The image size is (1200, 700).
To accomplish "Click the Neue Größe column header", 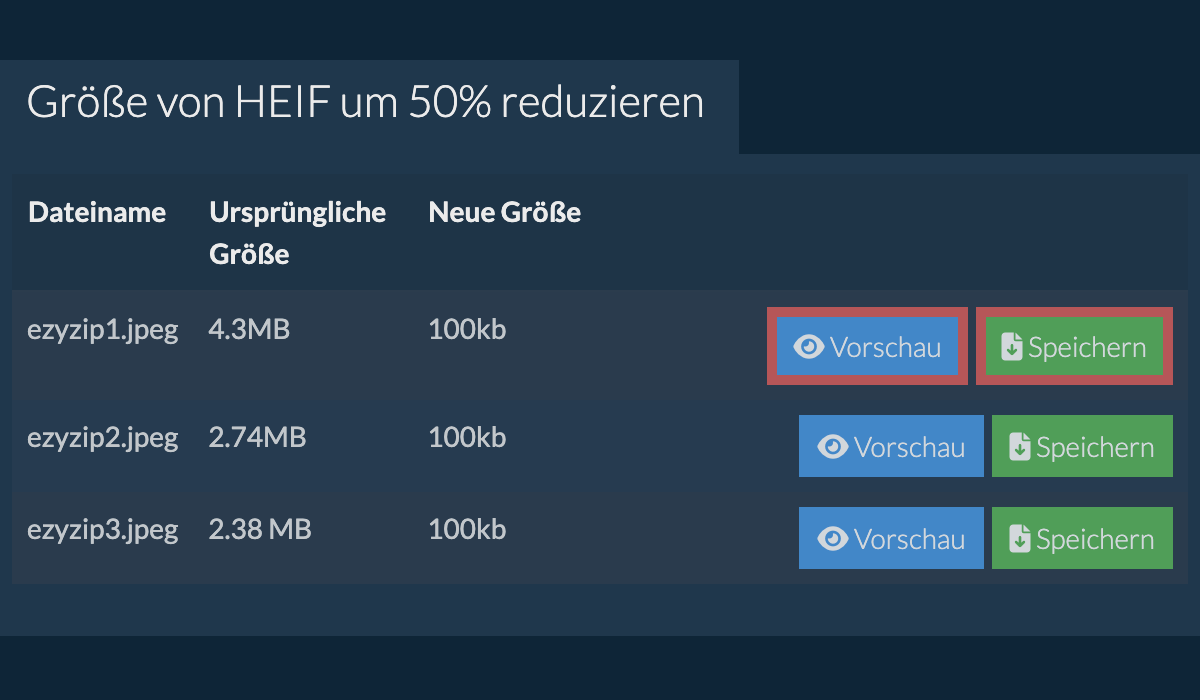I will (x=504, y=212).
